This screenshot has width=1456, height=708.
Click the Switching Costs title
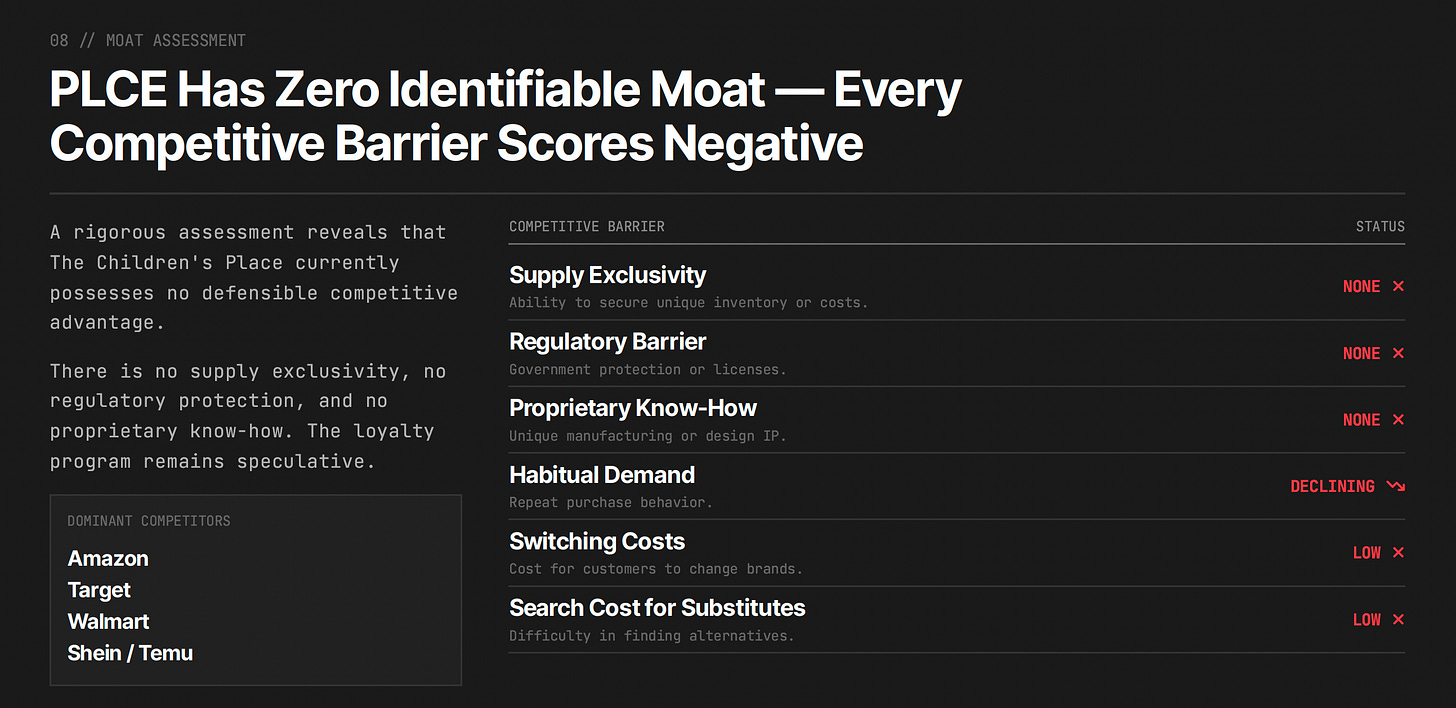click(x=597, y=542)
